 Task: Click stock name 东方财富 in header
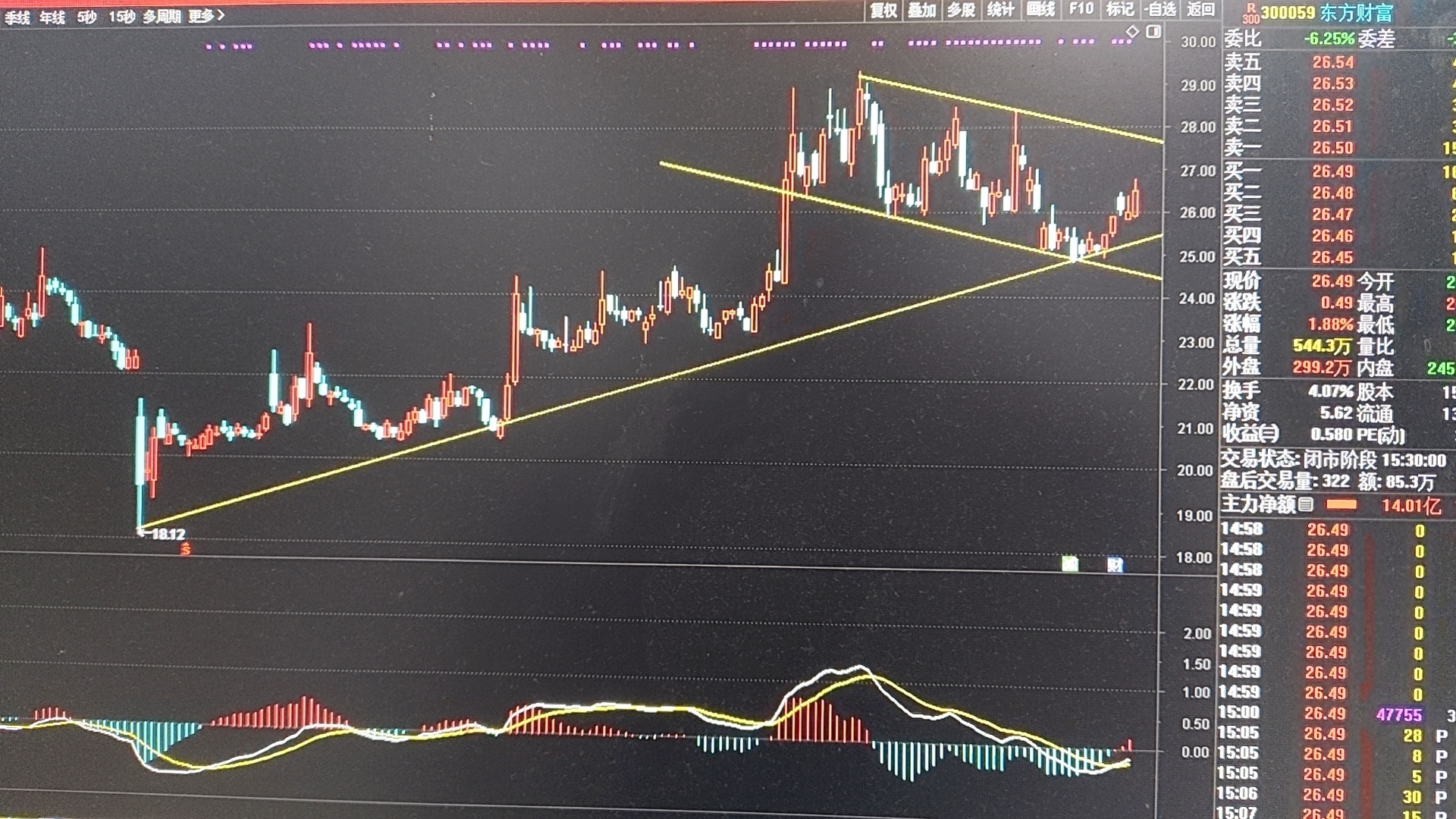click(x=1356, y=13)
